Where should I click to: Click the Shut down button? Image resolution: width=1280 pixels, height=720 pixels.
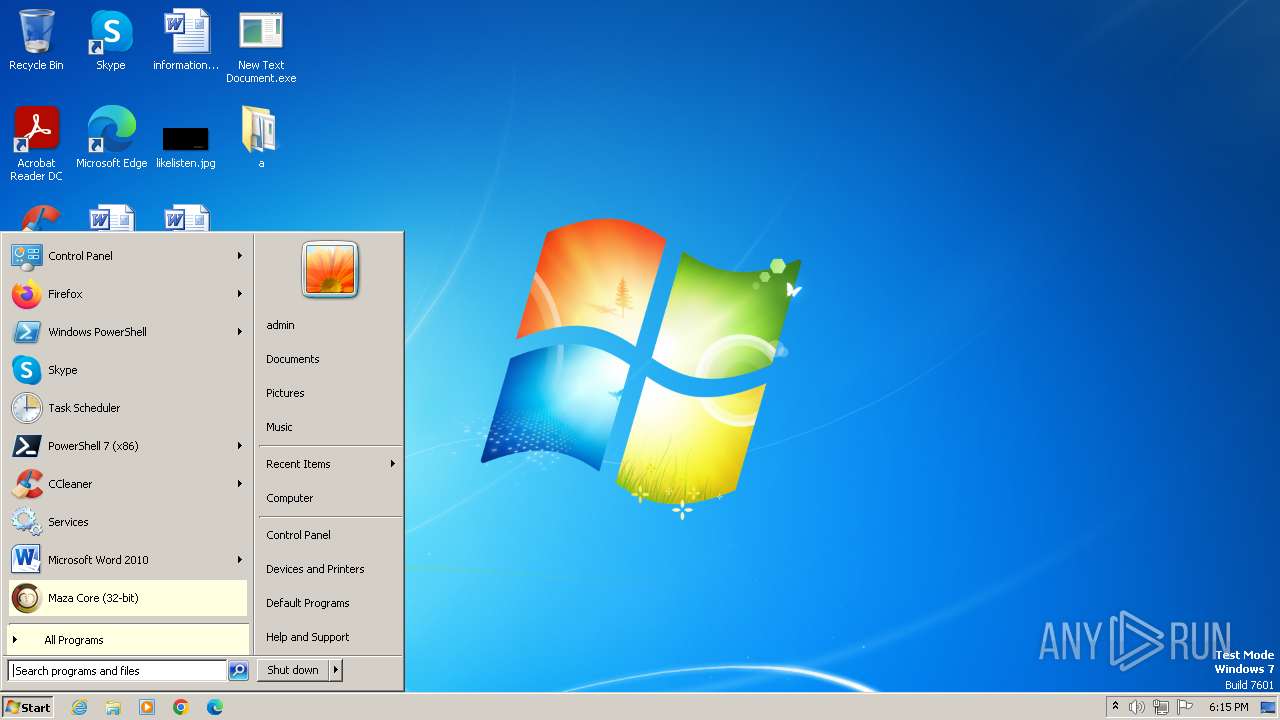coord(293,670)
